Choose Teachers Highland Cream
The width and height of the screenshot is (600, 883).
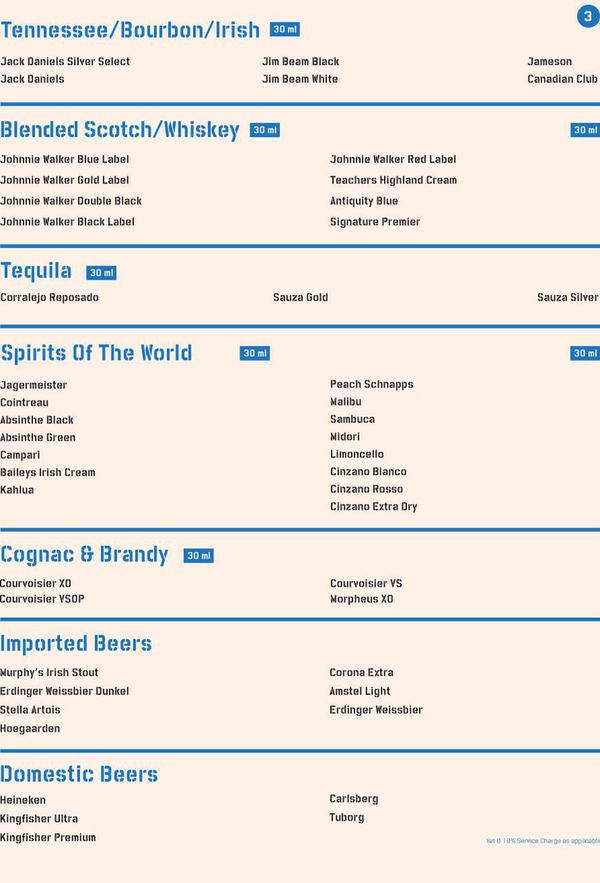tap(393, 180)
